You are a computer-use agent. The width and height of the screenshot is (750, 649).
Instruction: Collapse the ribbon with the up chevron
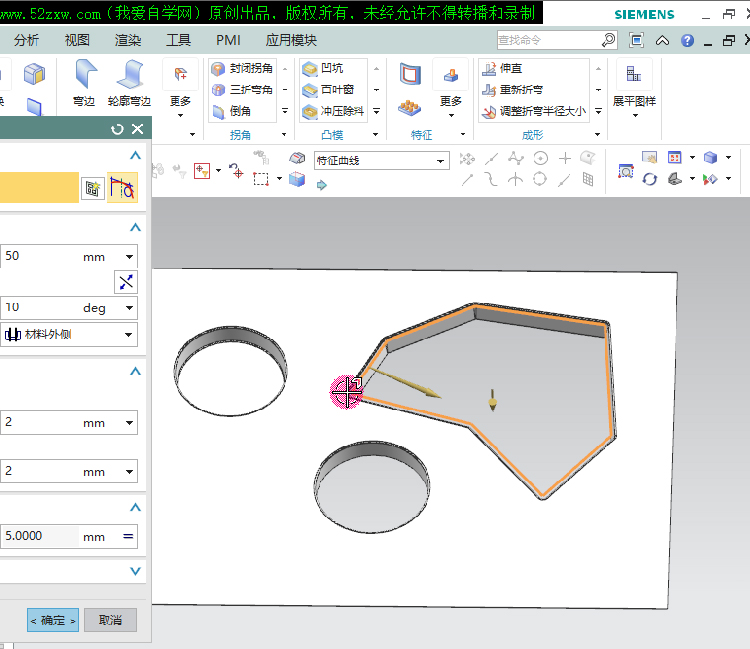coord(662,41)
